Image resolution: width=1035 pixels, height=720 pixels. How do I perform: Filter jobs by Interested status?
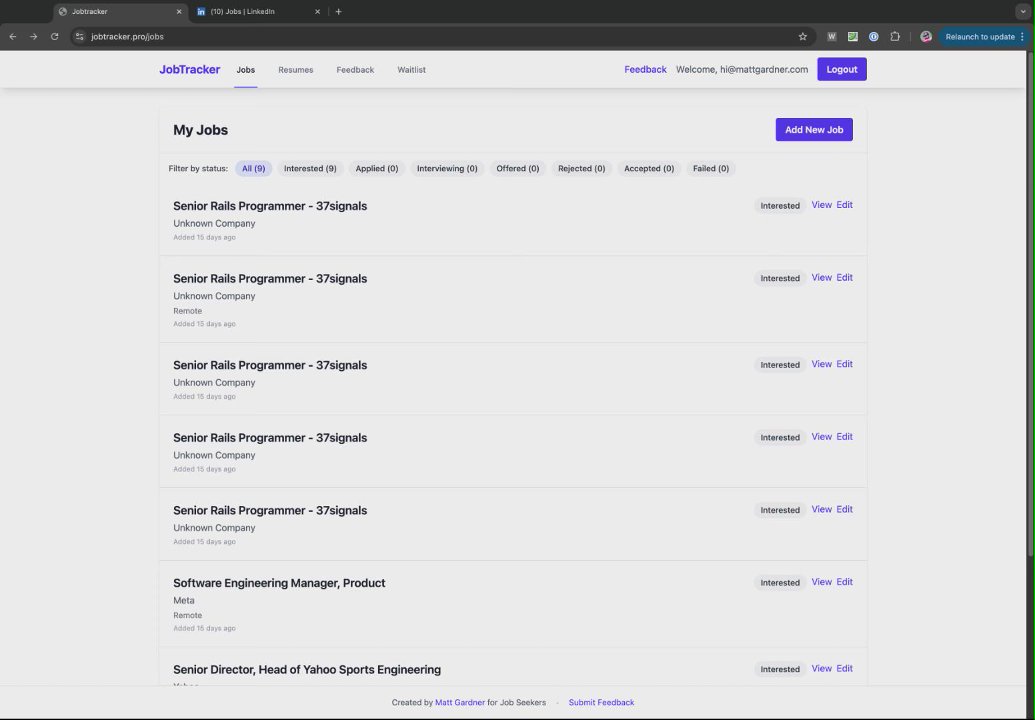point(310,169)
